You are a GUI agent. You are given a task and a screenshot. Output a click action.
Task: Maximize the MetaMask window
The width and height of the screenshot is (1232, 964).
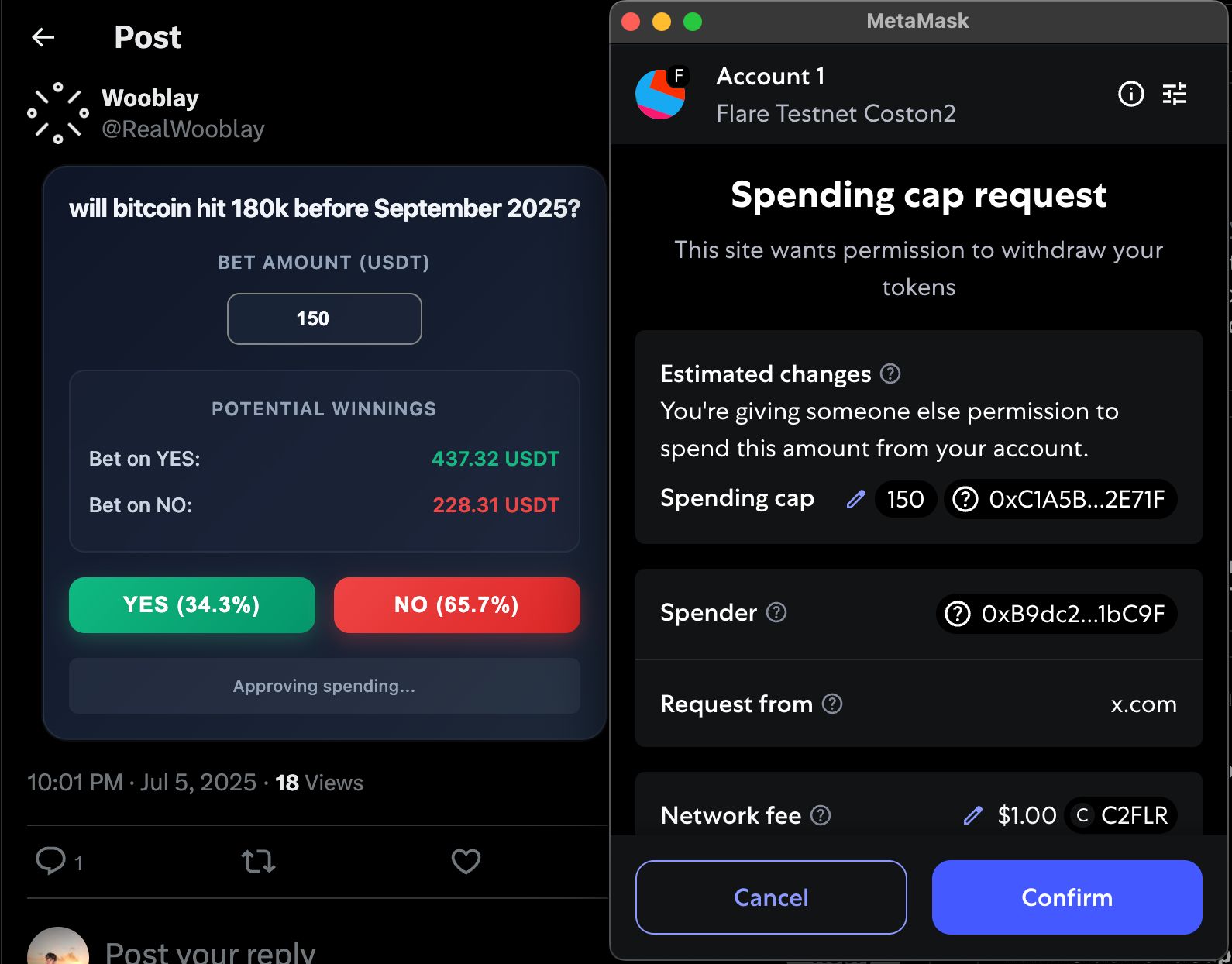(693, 22)
